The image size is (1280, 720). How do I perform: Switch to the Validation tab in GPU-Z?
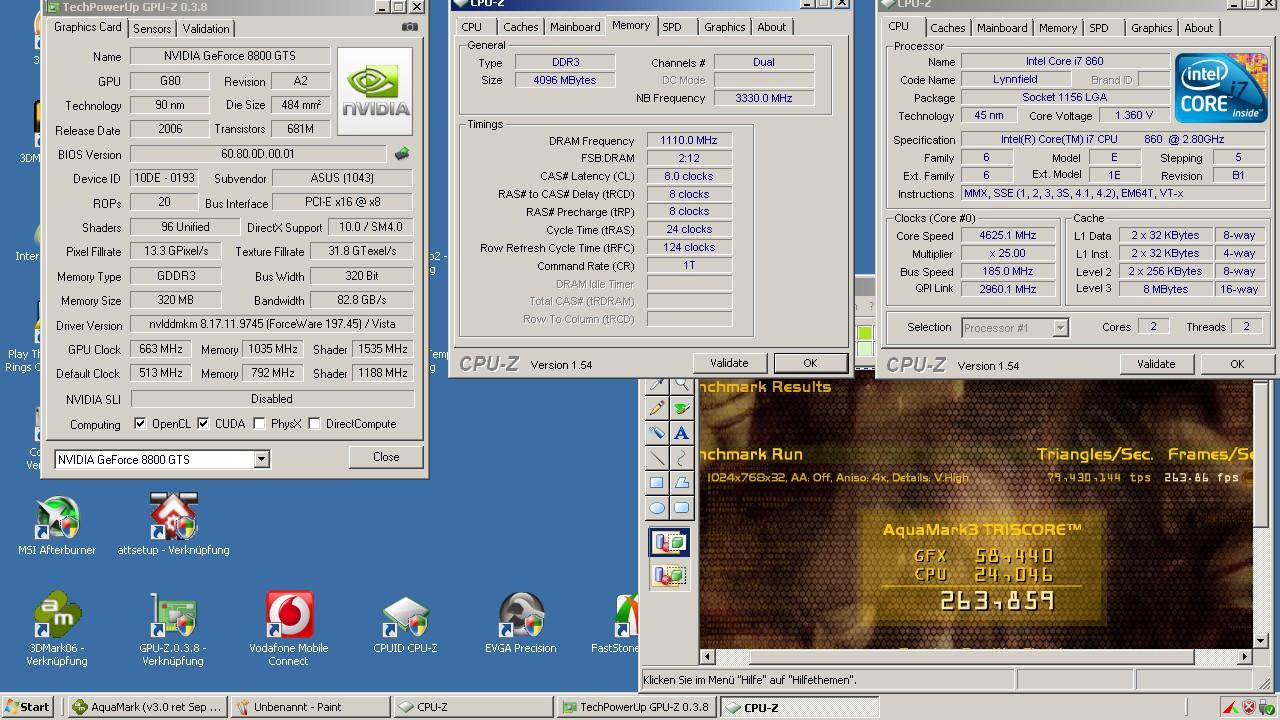coord(206,28)
